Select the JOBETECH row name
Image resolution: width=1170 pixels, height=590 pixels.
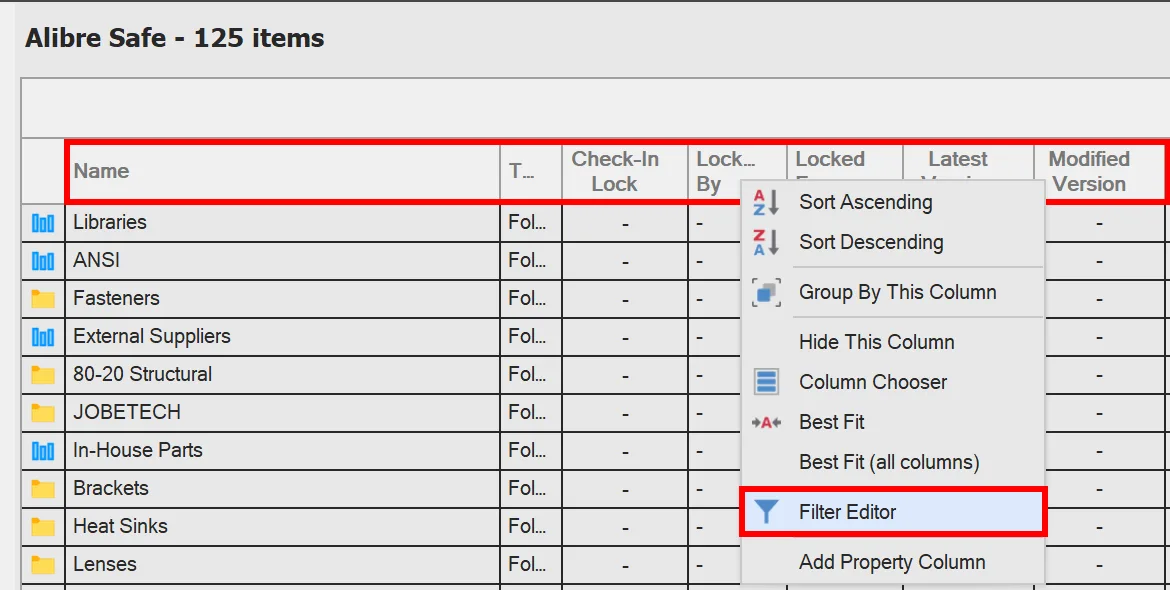pos(127,412)
